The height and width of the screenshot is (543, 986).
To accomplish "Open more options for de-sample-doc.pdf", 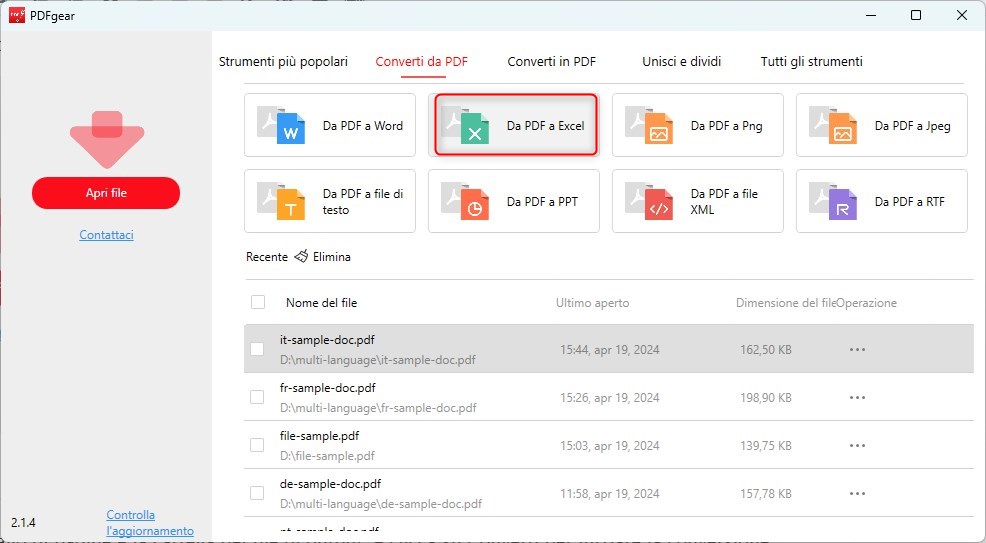I will 858,493.
